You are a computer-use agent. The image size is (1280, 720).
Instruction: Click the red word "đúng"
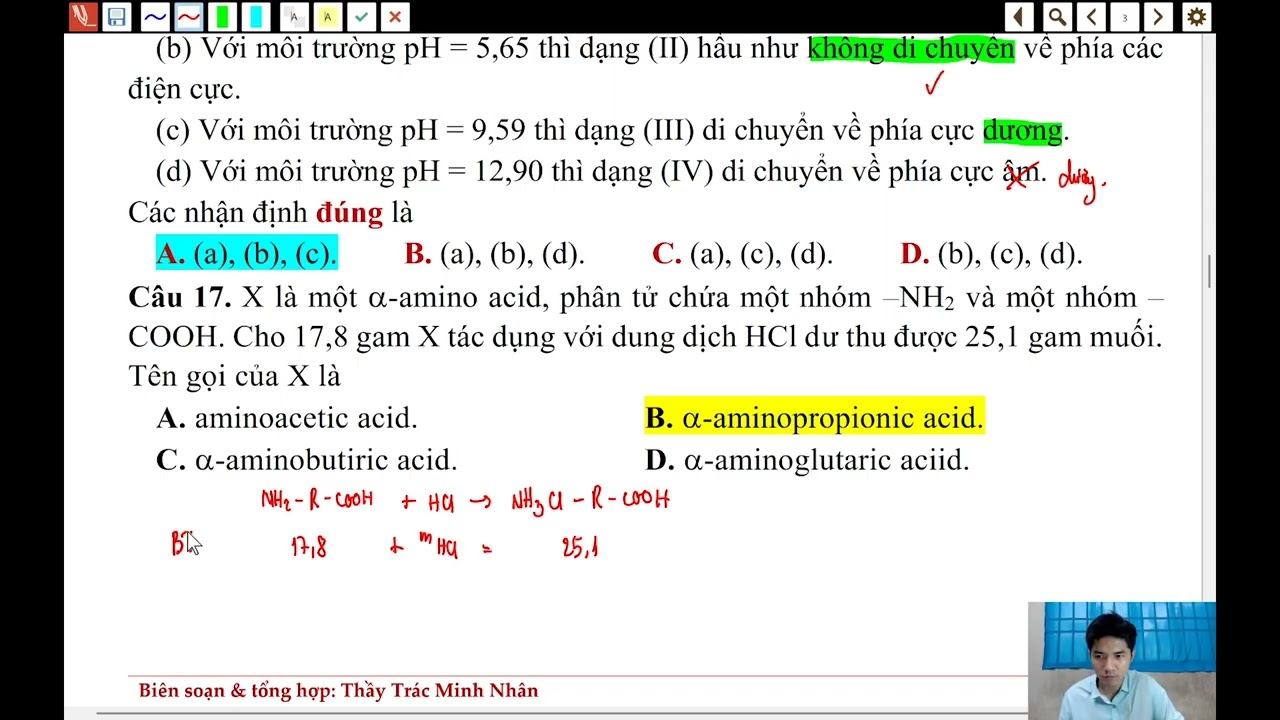pos(349,213)
